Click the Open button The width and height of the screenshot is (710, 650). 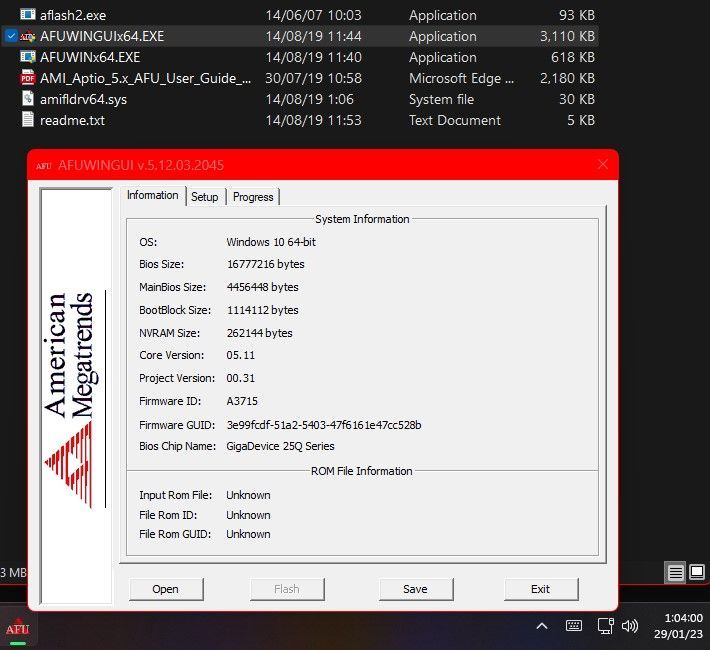pyautogui.click(x=166, y=589)
